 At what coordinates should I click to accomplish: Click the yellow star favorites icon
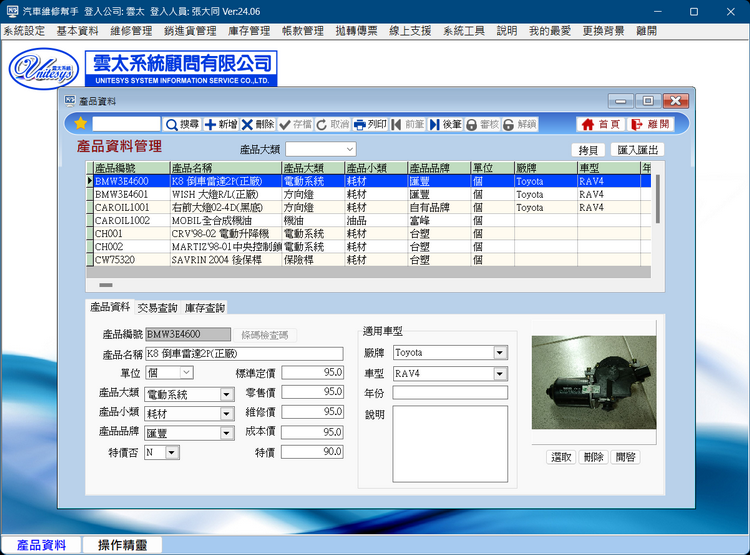pos(80,124)
